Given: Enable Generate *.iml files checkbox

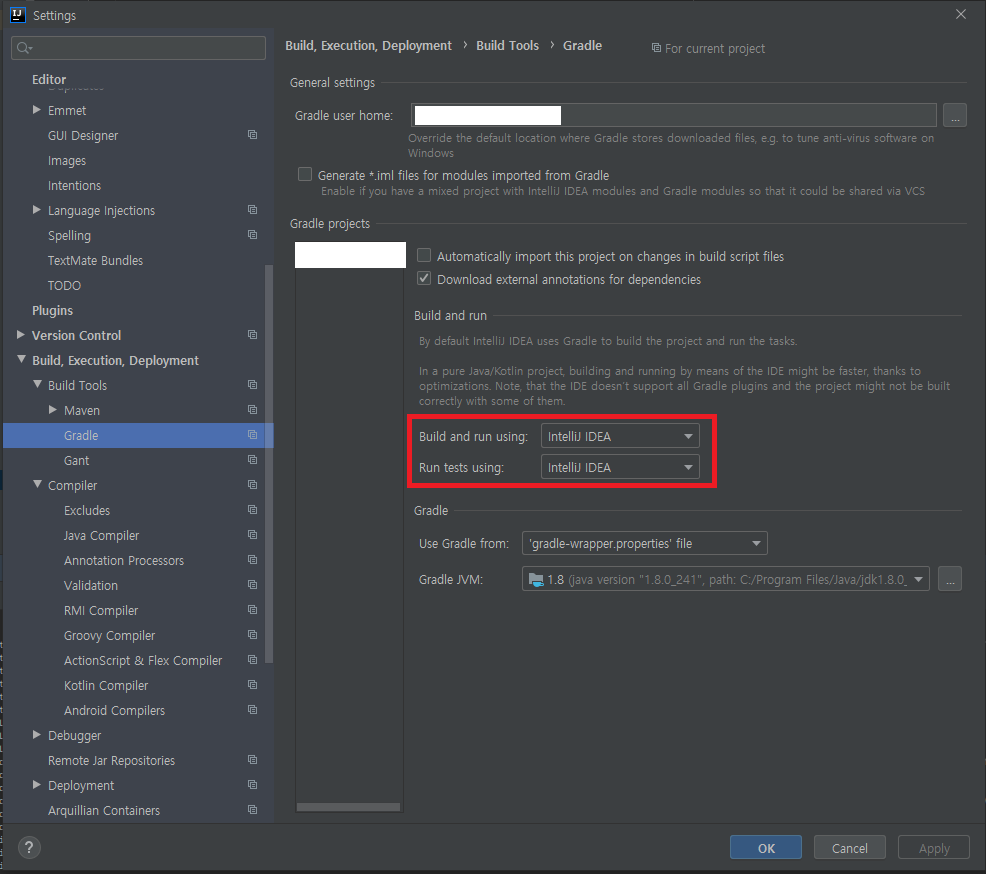Looking at the screenshot, I should pos(304,174).
